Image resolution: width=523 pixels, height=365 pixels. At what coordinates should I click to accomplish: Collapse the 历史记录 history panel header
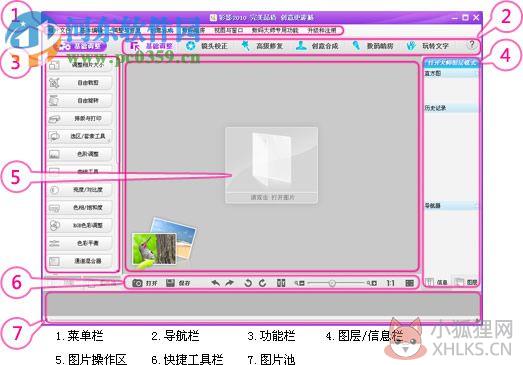tap(451, 108)
